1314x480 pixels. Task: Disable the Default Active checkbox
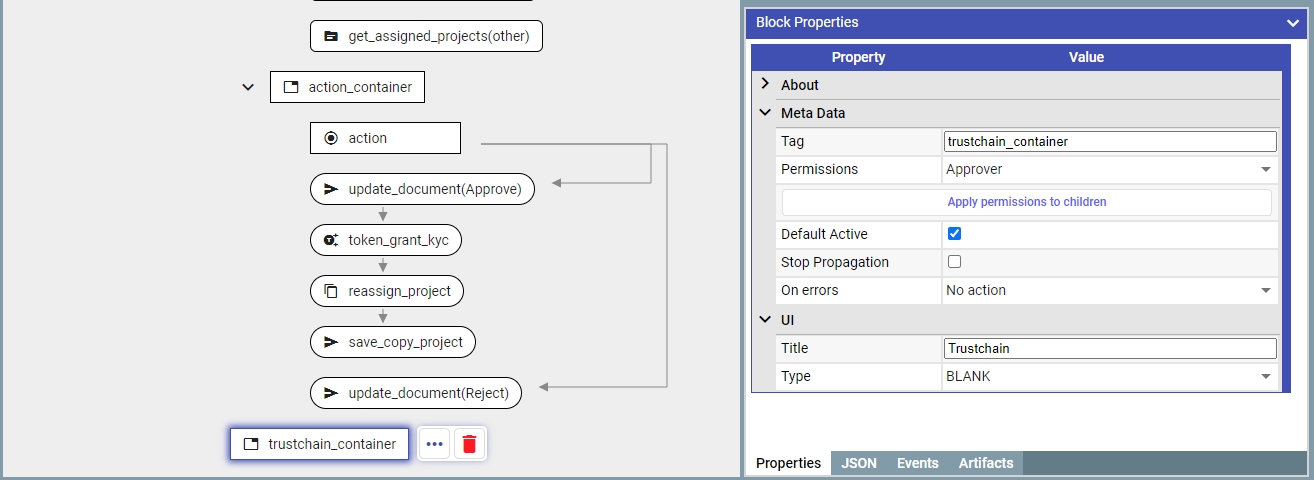pos(954,234)
